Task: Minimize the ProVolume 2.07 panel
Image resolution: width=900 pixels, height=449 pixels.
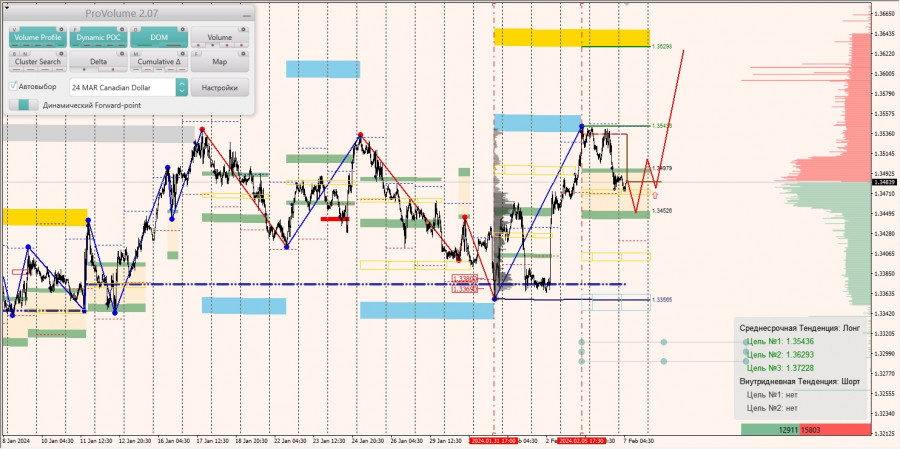Action: (x=247, y=16)
